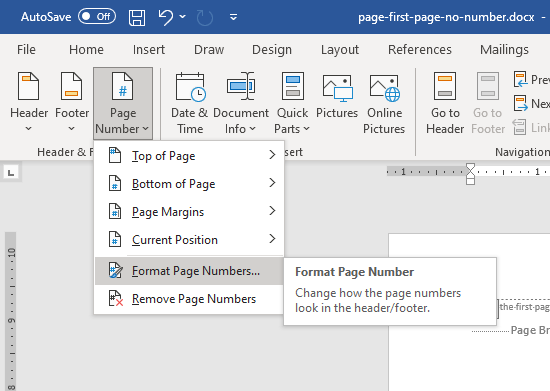Open Quick Parts dropdown

pyautogui.click(x=292, y=103)
